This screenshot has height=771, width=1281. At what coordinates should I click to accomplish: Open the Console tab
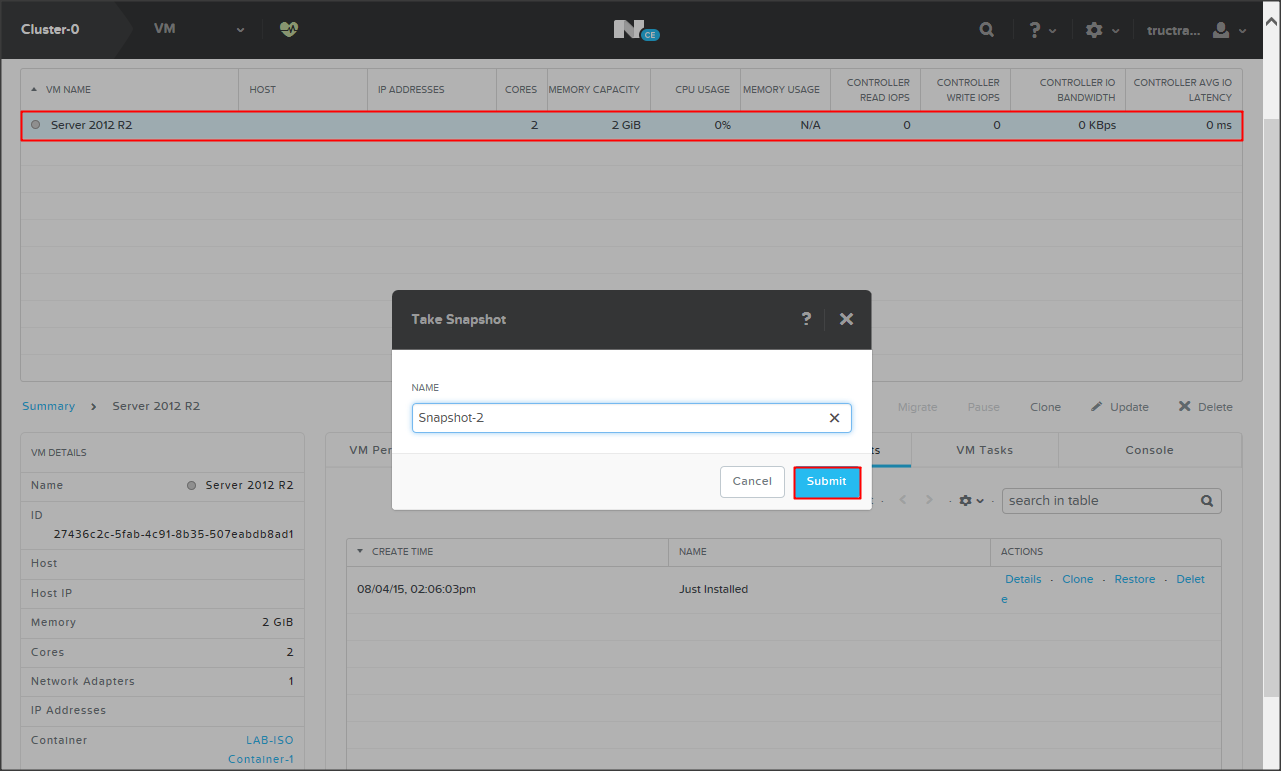pos(1149,450)
